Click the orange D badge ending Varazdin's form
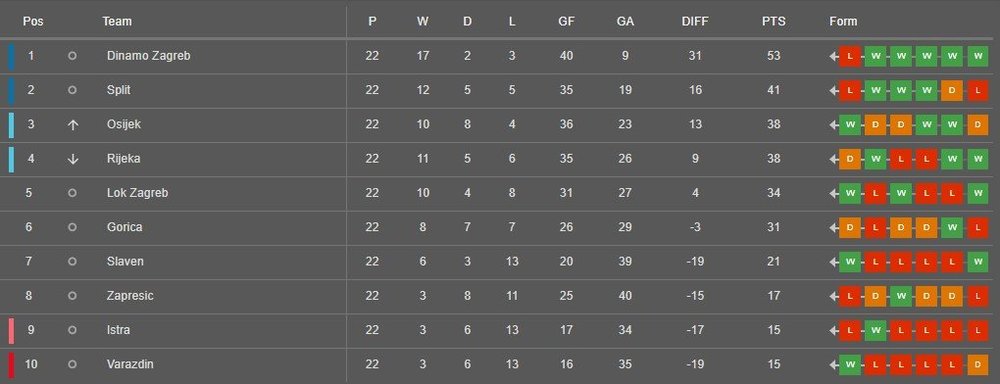 tap(977, 365)
